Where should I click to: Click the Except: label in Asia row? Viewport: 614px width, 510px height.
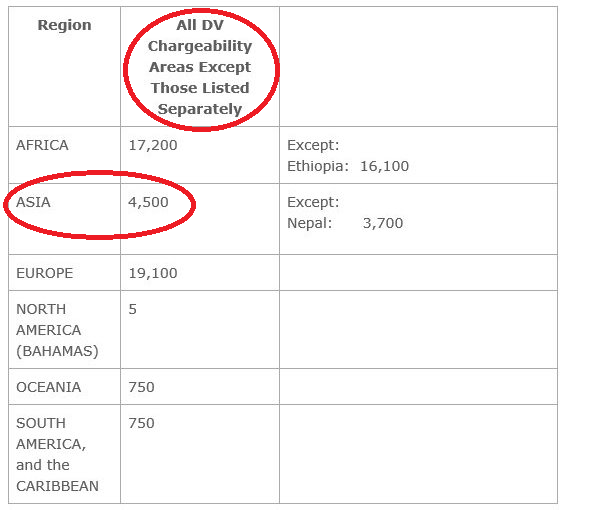[313, 202]
